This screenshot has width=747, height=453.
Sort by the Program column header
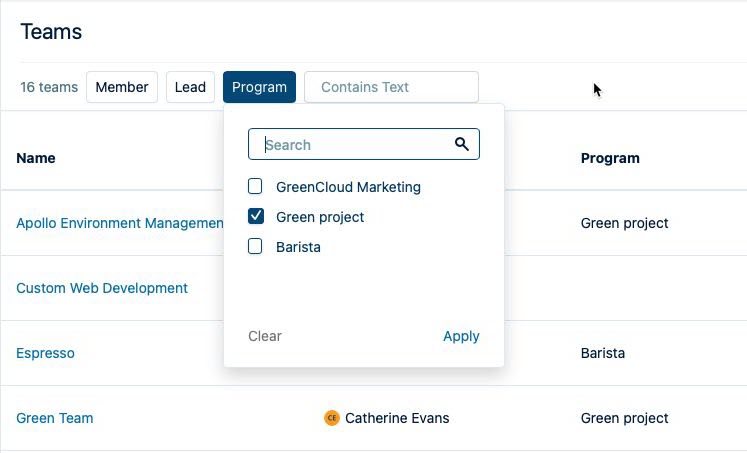[610, 158]
